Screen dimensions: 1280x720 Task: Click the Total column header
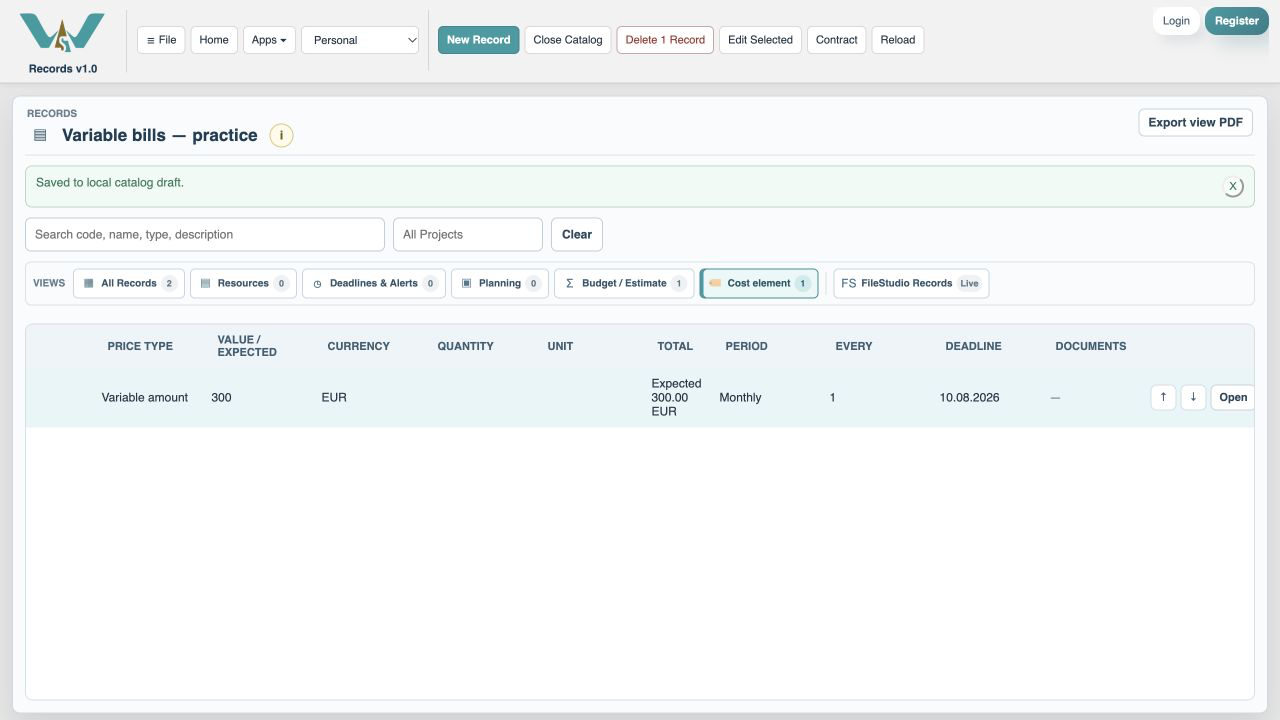point(675,346)
